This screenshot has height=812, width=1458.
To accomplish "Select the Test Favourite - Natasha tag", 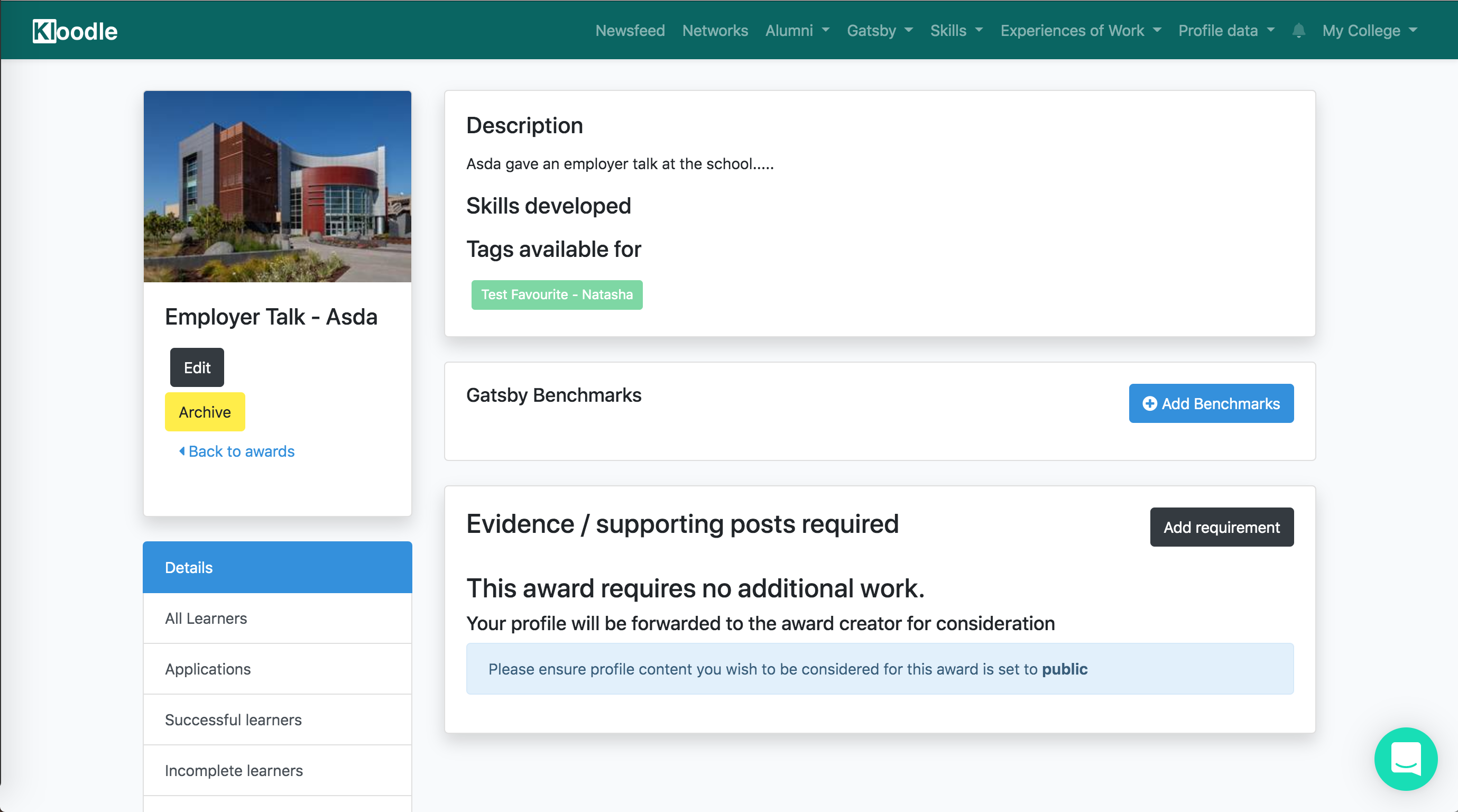I will (557, 294).
